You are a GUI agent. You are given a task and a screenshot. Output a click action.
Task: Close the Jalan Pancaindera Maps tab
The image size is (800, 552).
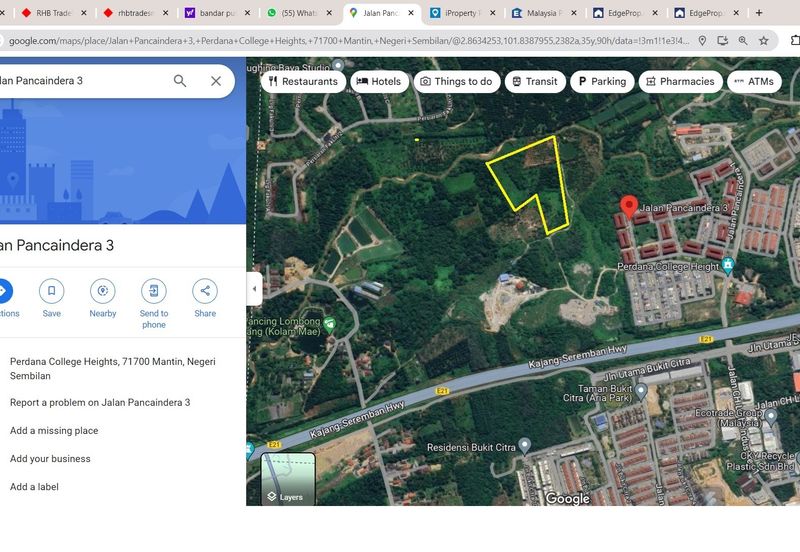pos(411,13)
